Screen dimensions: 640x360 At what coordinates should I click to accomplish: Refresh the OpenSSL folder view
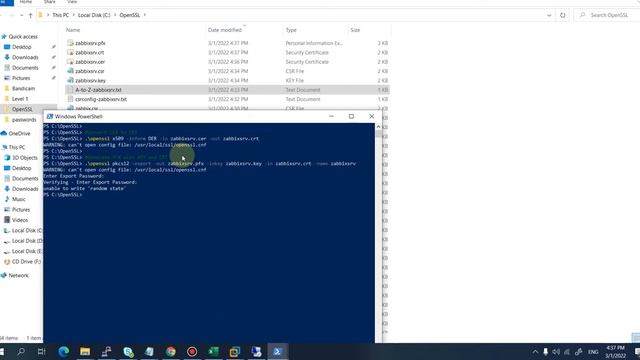point(562,15)
